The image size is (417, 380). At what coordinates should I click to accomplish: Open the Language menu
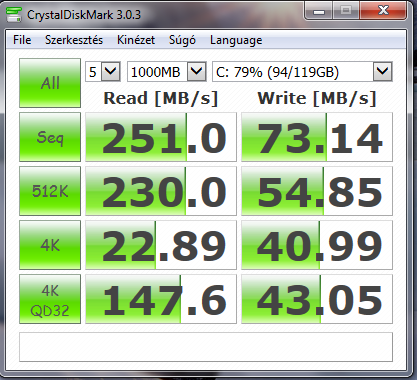pos(236,40)
